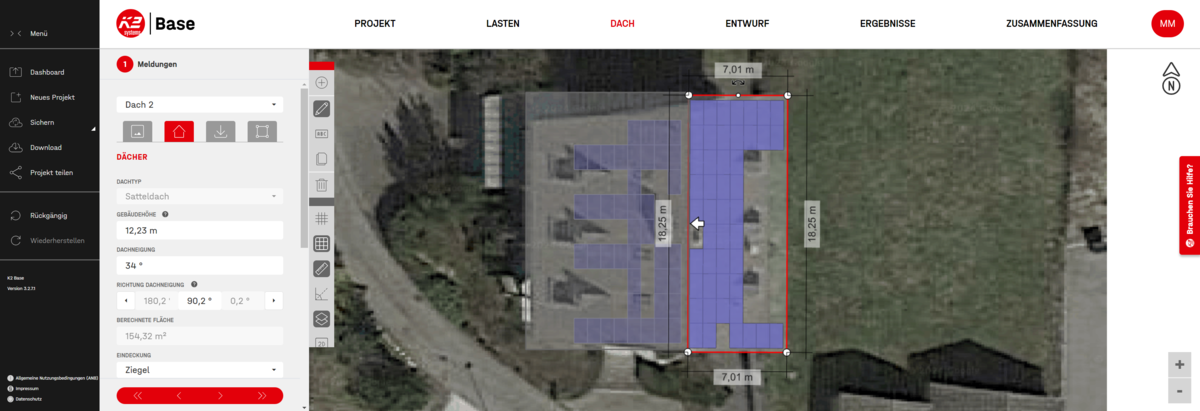Select the ruler measure tool
1200x411 pixels.
coord(322,268)
